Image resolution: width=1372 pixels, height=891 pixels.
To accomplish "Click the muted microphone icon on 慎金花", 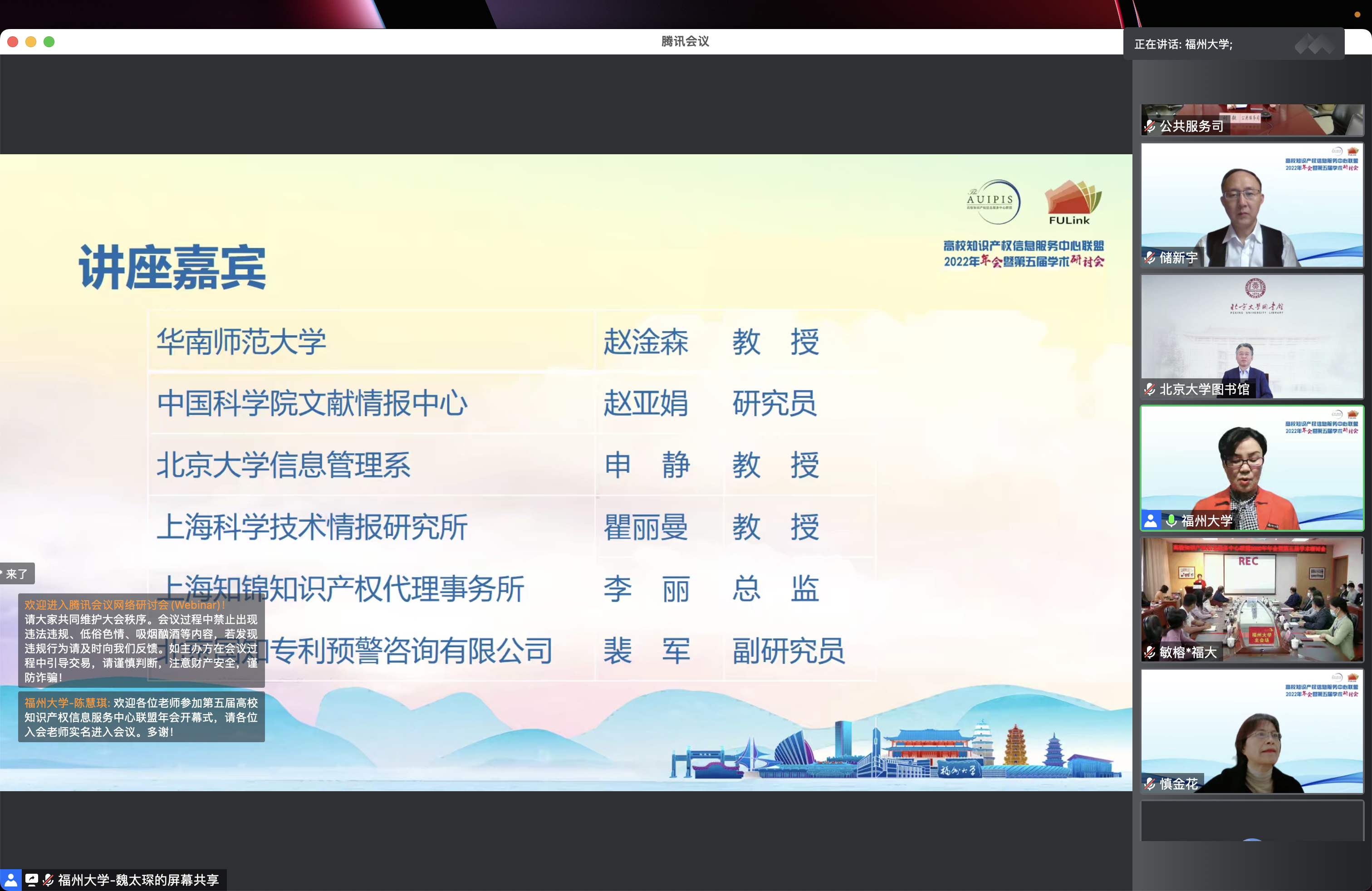I will [x=1150, y=784].
